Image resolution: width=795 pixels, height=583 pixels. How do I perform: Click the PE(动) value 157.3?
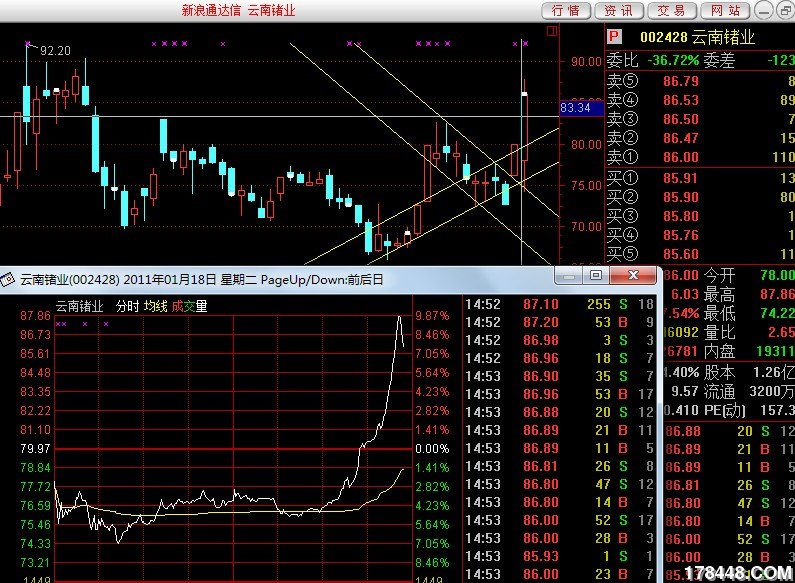click(x=777, y=410)
